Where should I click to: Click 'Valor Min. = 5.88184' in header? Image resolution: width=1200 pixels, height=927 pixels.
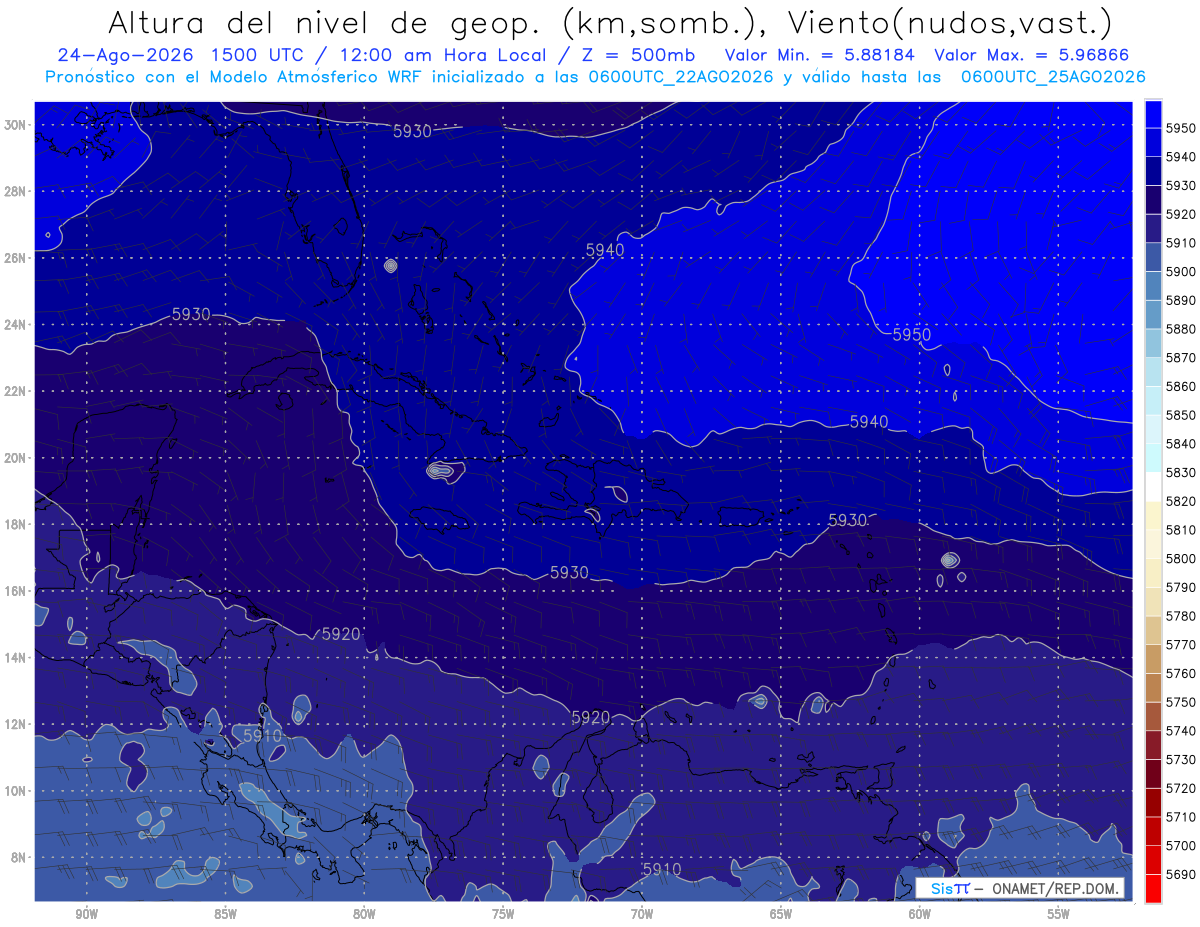[820, 55]
